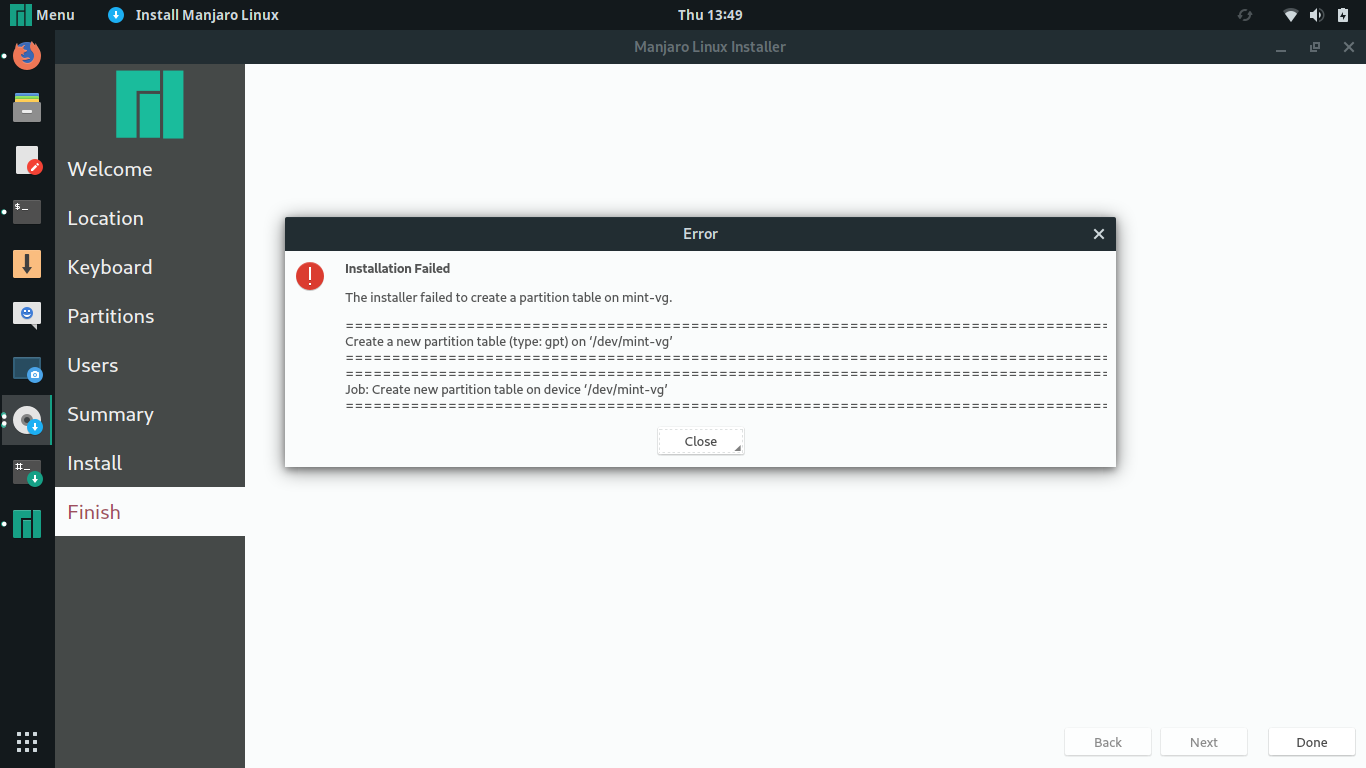Select the Welcome step in sidebar

(x=150, y=169)
